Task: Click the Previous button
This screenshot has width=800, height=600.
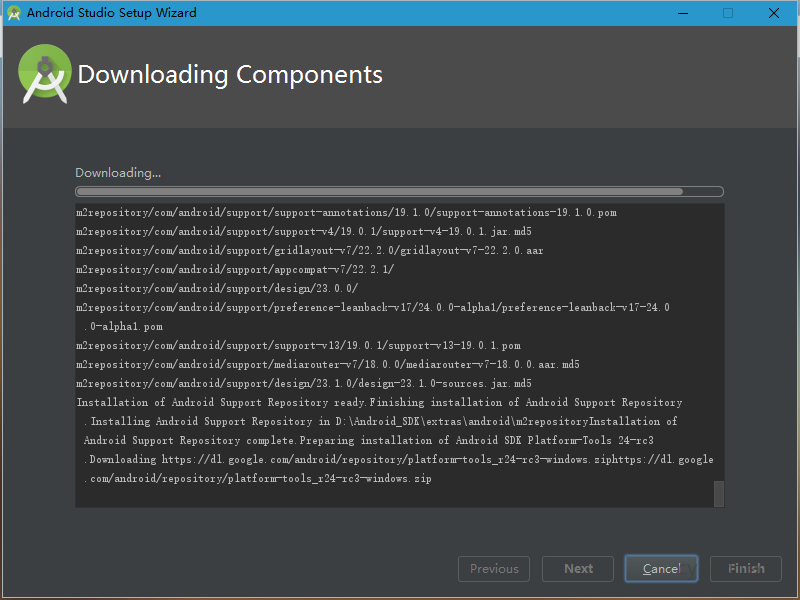Action: tap(494, 569)
